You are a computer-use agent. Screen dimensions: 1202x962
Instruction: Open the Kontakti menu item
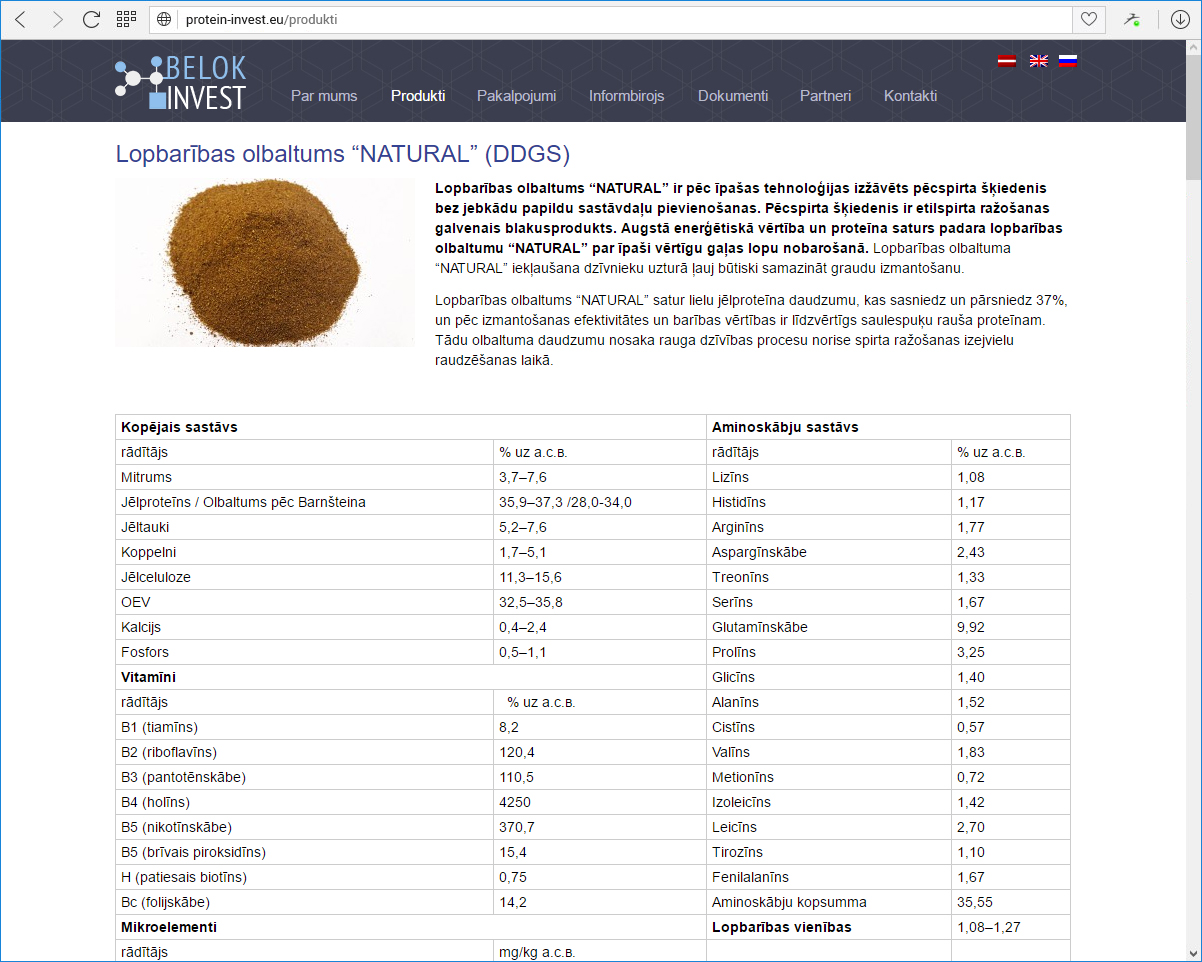(x=911, y=96)
